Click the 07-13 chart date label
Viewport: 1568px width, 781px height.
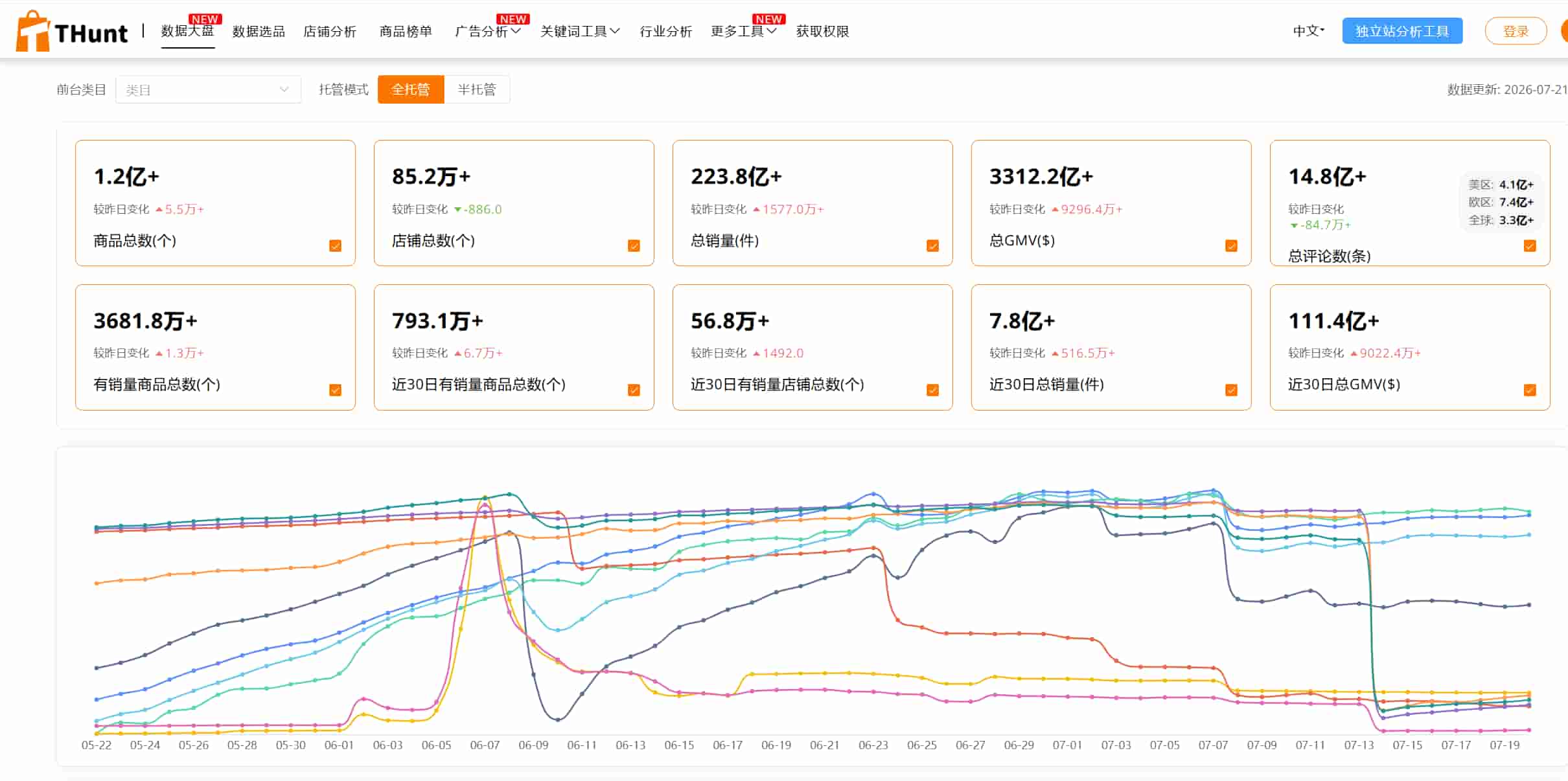[1359, 745]
